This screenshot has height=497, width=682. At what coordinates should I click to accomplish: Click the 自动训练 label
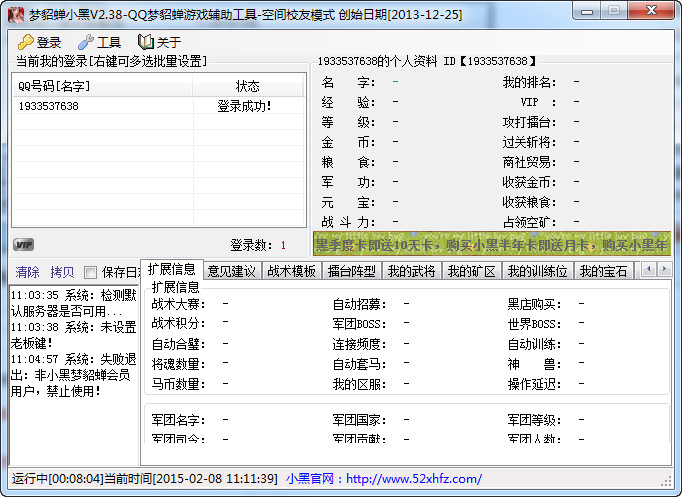tap(534, 344)
